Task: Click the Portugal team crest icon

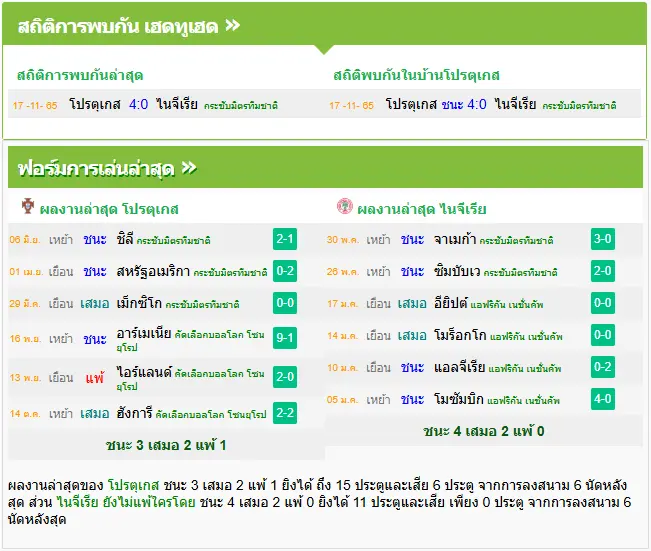Action: pyautogui.click(x=28, y=206)
